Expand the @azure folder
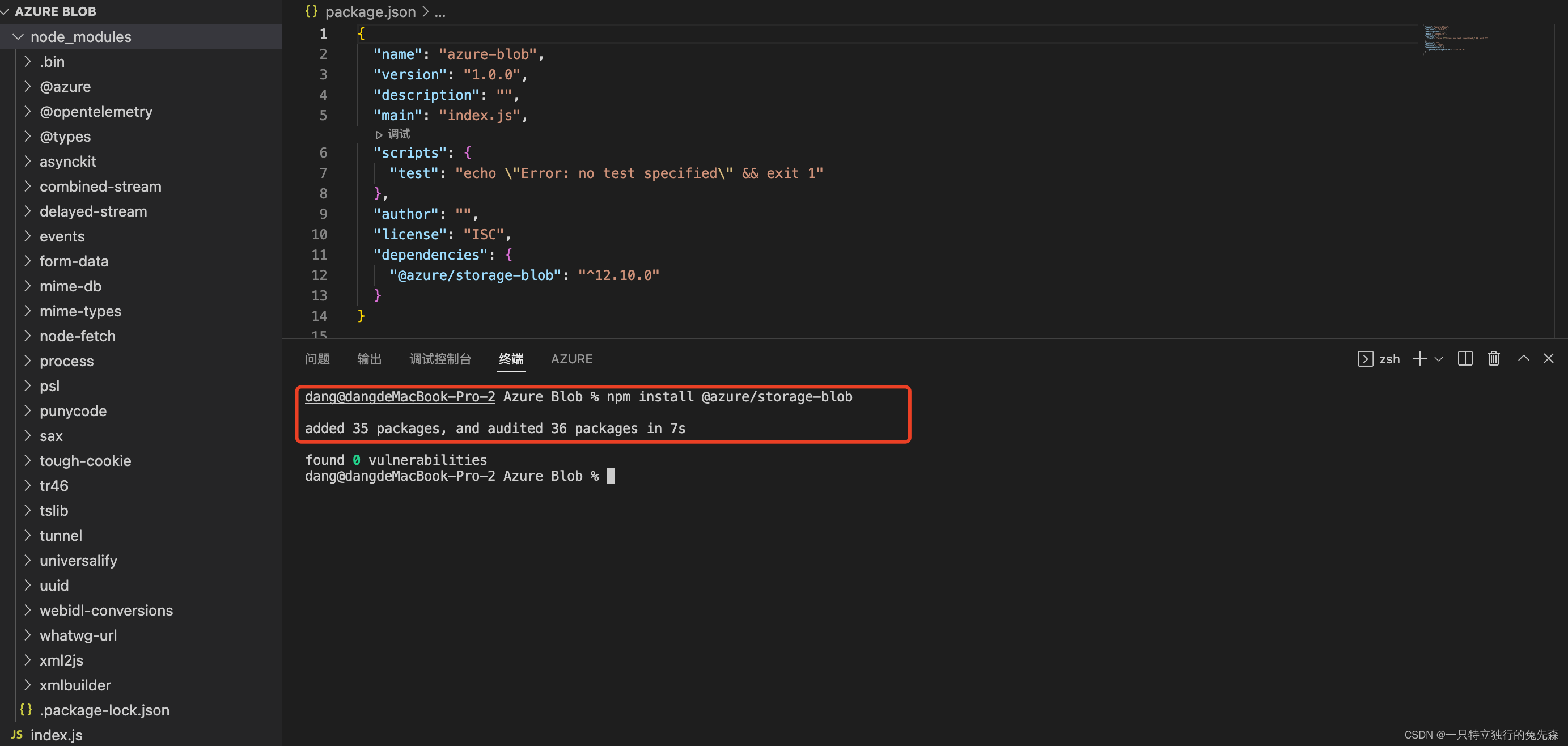Screen dimensions: 1568x746 click(27, 86)
